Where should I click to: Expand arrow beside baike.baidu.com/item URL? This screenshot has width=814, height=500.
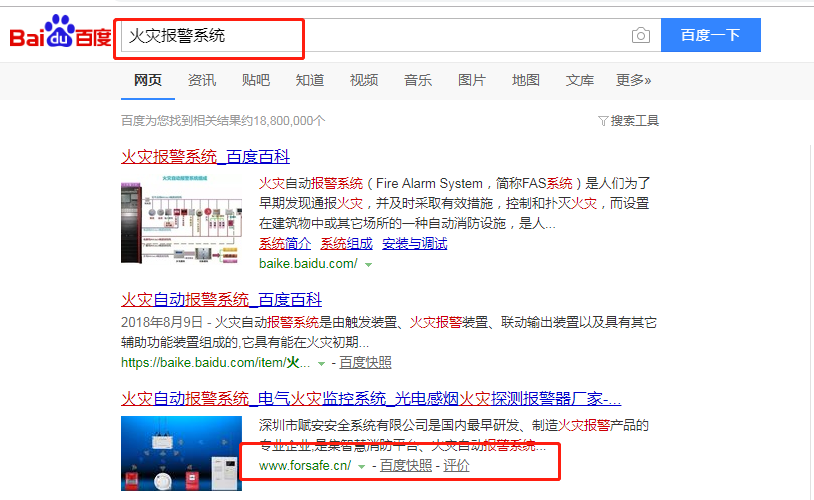point(321,363)
